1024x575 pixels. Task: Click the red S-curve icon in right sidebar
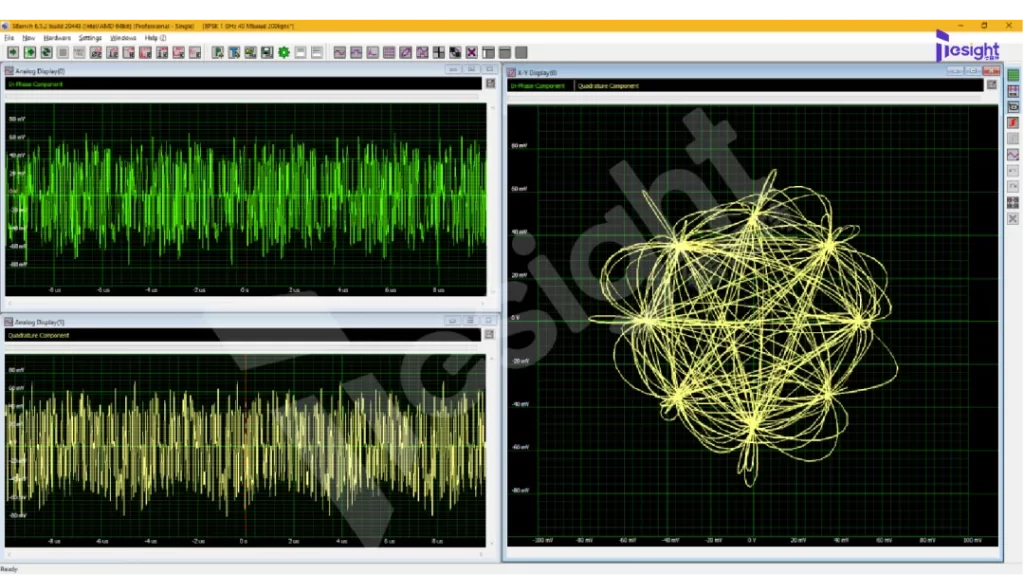click(1013, 123)
